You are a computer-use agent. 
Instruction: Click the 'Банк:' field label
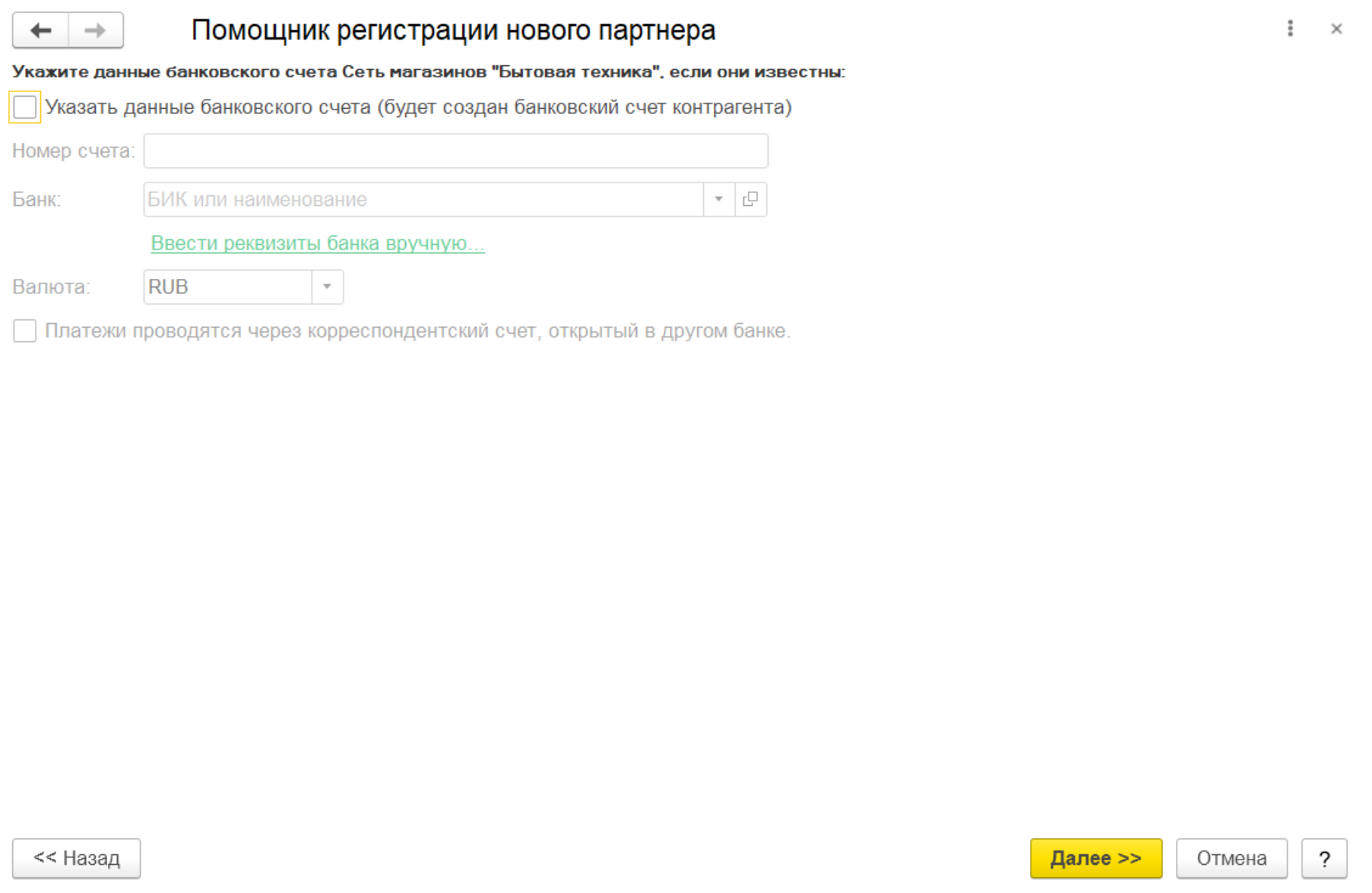pos(36,199)
